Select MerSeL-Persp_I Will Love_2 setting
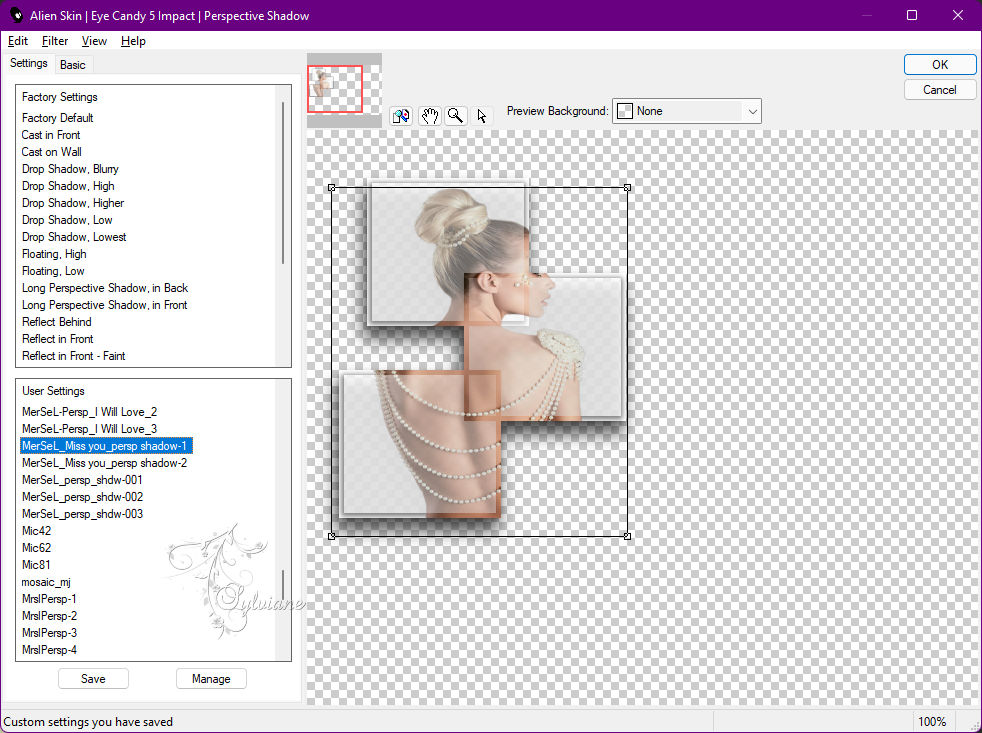The width and height of the screenshot is (982, 733). [90, 412]
